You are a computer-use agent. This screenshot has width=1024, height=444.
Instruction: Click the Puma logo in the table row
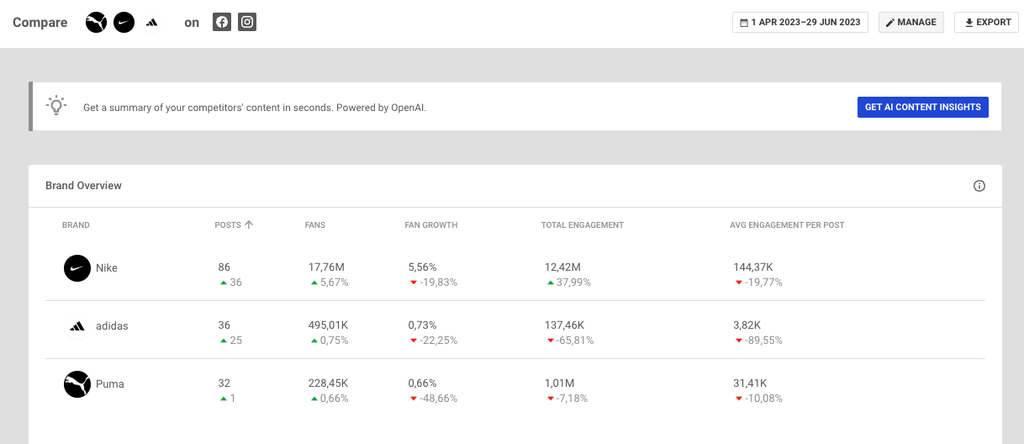77,384
